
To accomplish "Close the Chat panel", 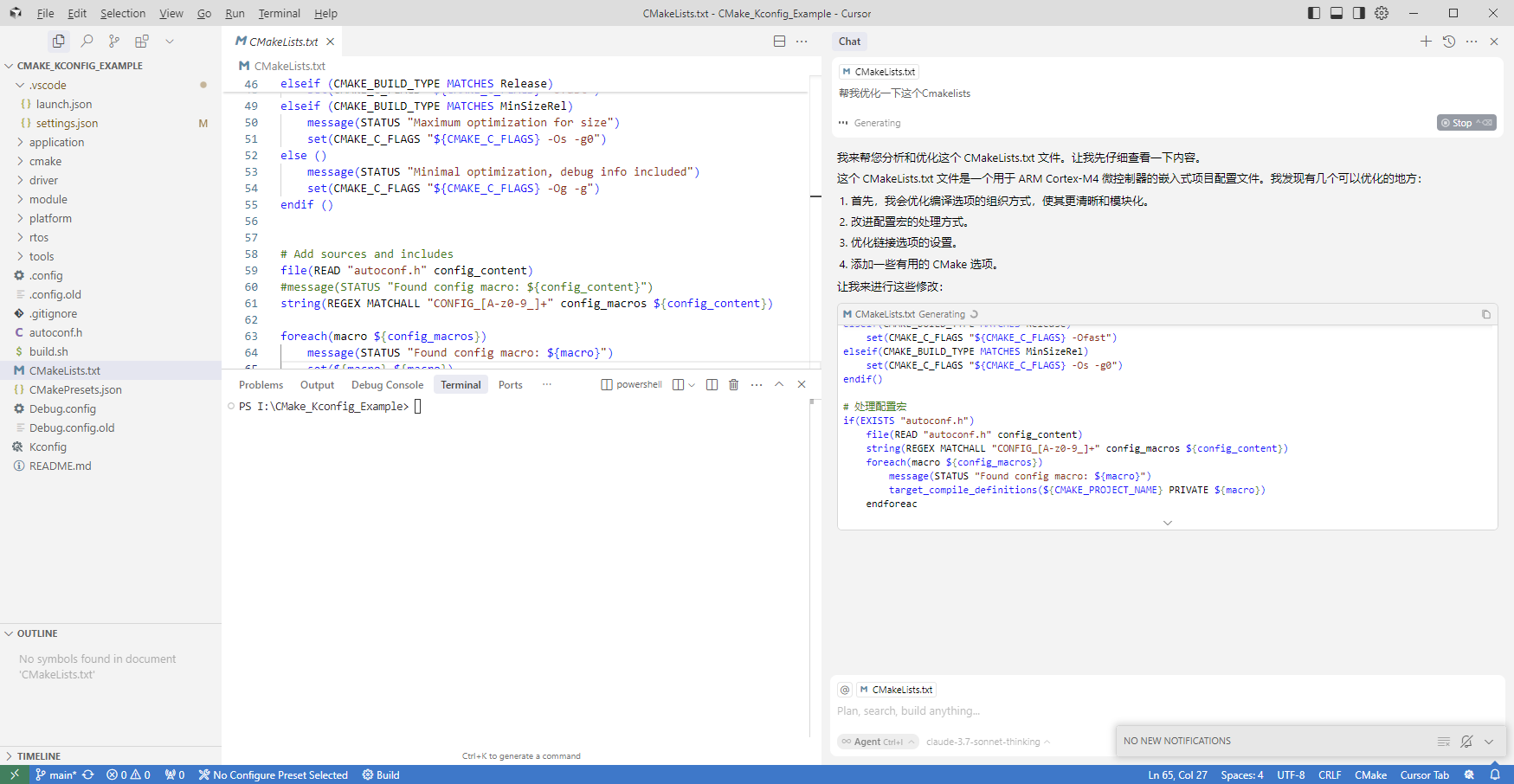I will [1494, 42].
